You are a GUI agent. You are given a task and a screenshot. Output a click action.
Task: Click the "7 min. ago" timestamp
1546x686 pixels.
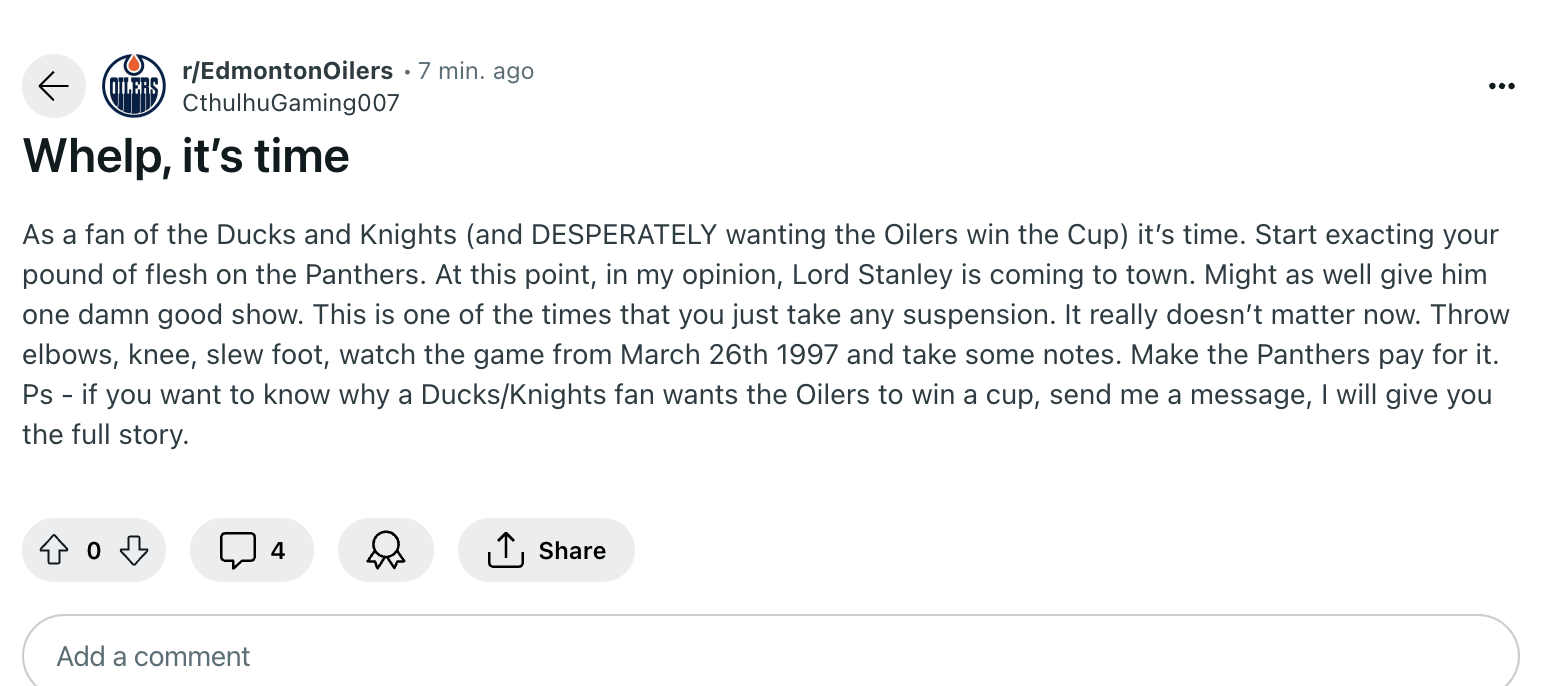[476, 71]
